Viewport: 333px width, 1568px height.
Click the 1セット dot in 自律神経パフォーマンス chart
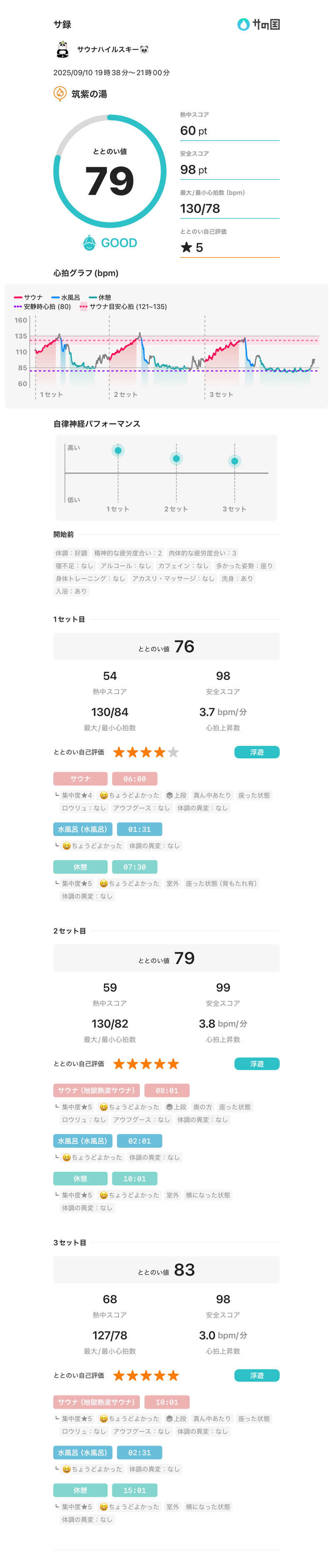click(118, 450)
